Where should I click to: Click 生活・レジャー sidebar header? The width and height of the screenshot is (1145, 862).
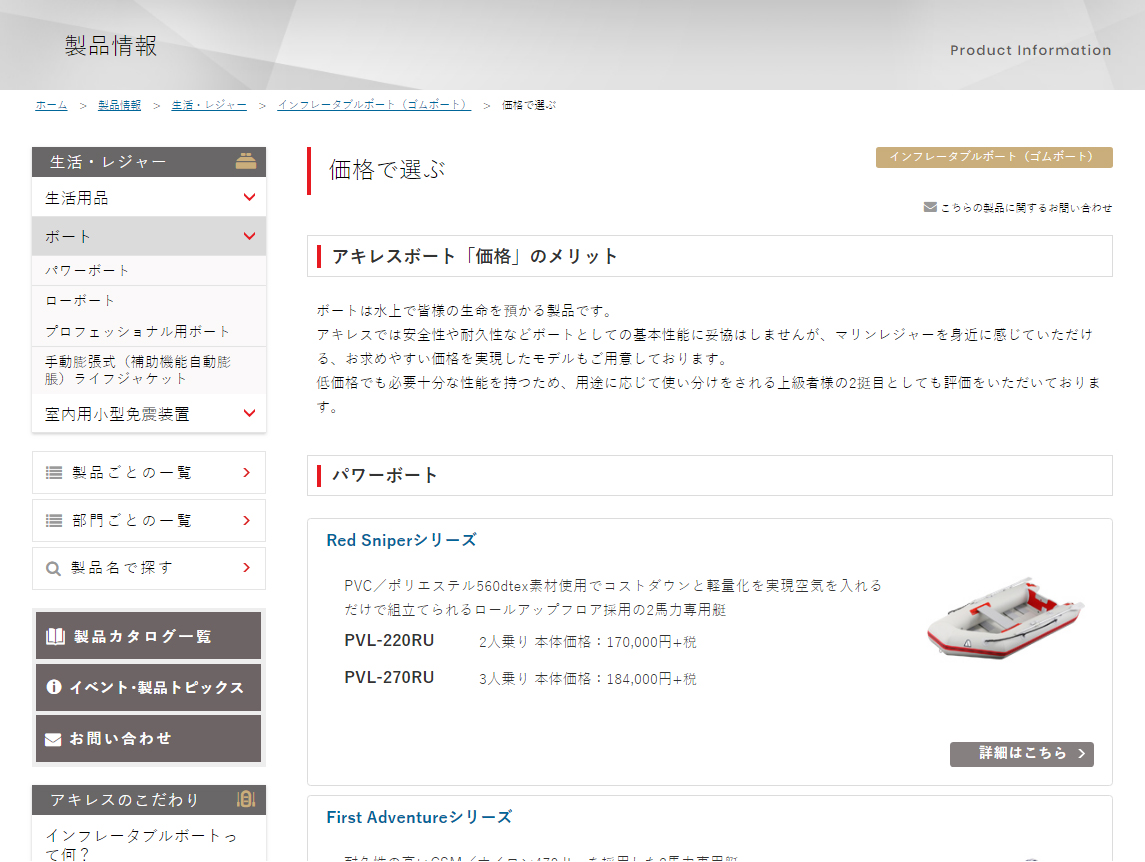149,162
